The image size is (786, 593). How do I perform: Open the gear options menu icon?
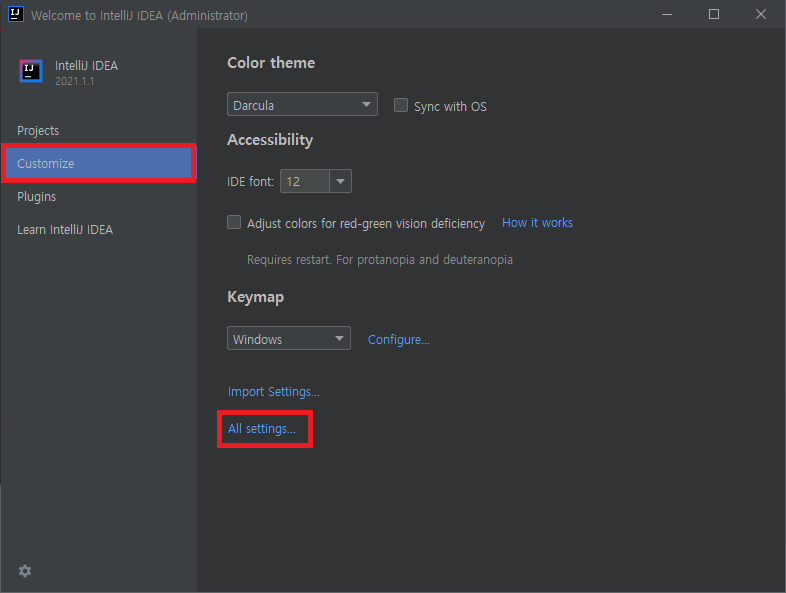[x=25, y=570]
